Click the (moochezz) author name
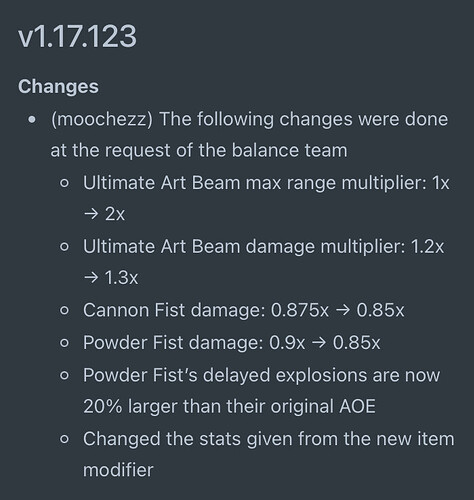The width and height of the screenshot is (474, 500). [102, 119]
